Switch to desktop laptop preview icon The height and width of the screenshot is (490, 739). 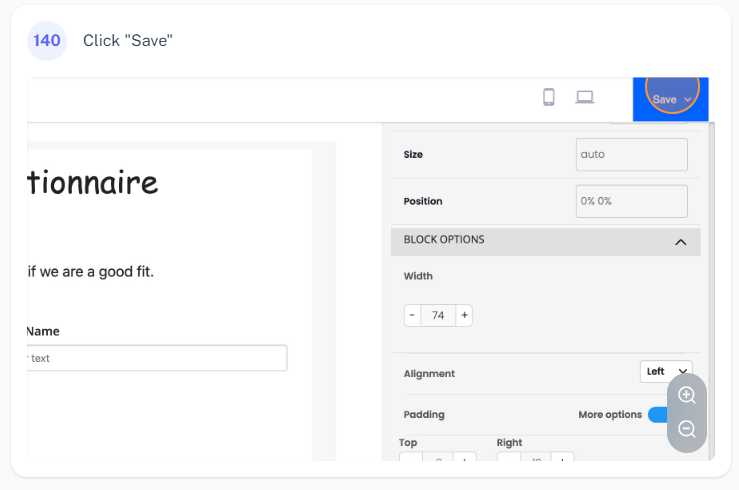coord(585,97)
